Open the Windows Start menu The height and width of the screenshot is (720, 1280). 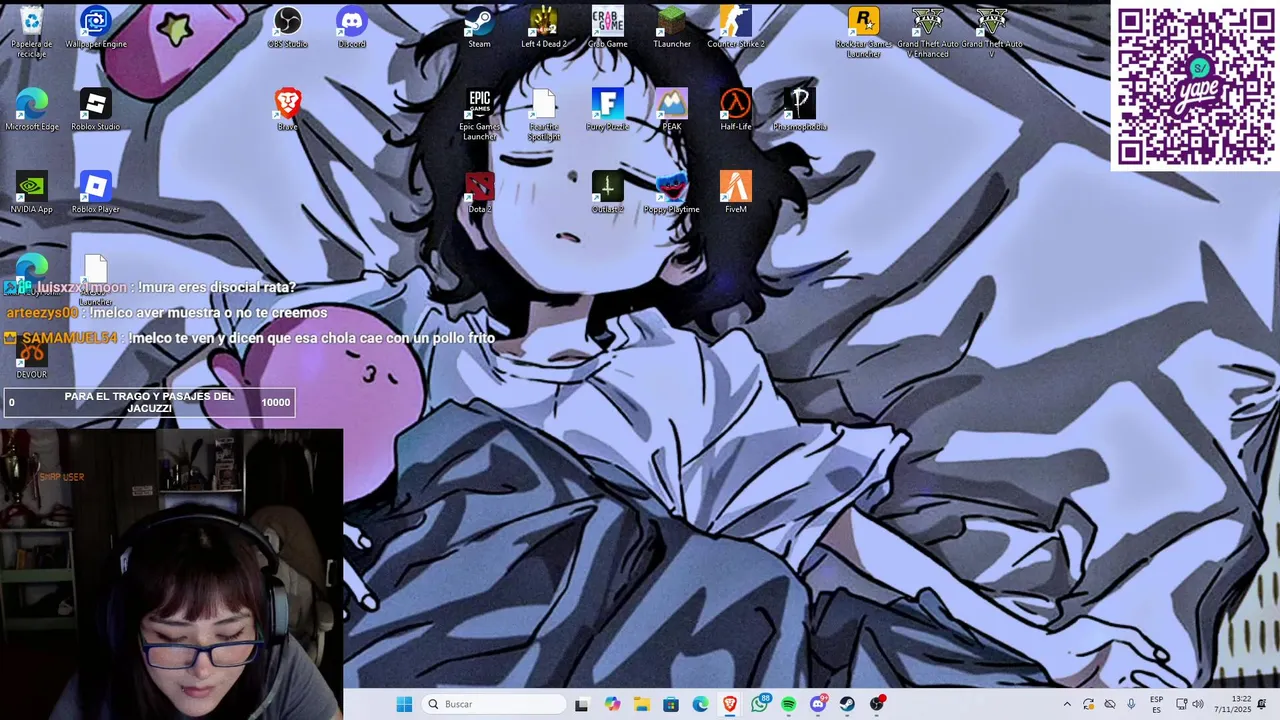pyautogui.click(x=404, y=704)
